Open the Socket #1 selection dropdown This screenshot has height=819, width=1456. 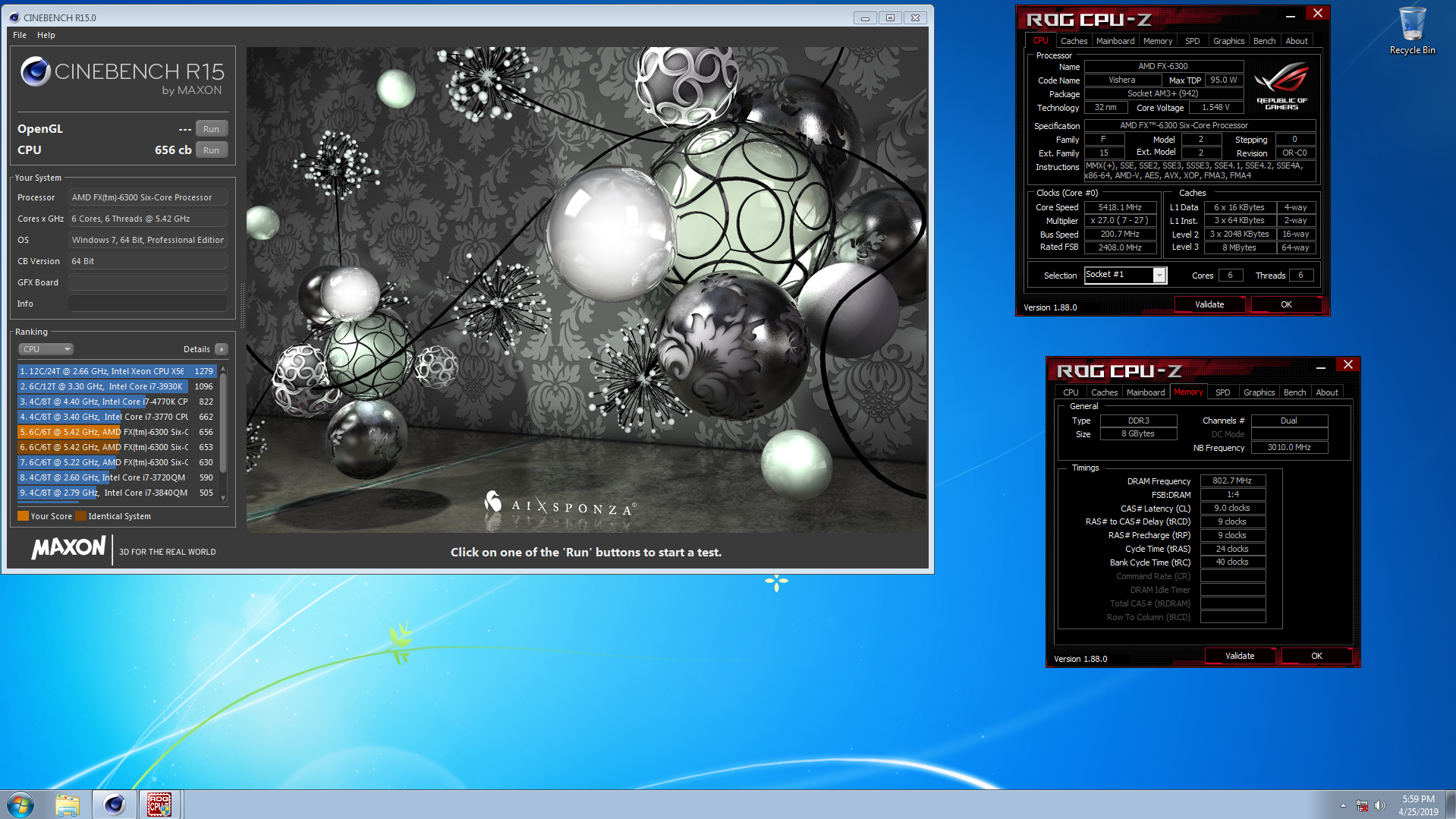click(x=1159, y=276)
